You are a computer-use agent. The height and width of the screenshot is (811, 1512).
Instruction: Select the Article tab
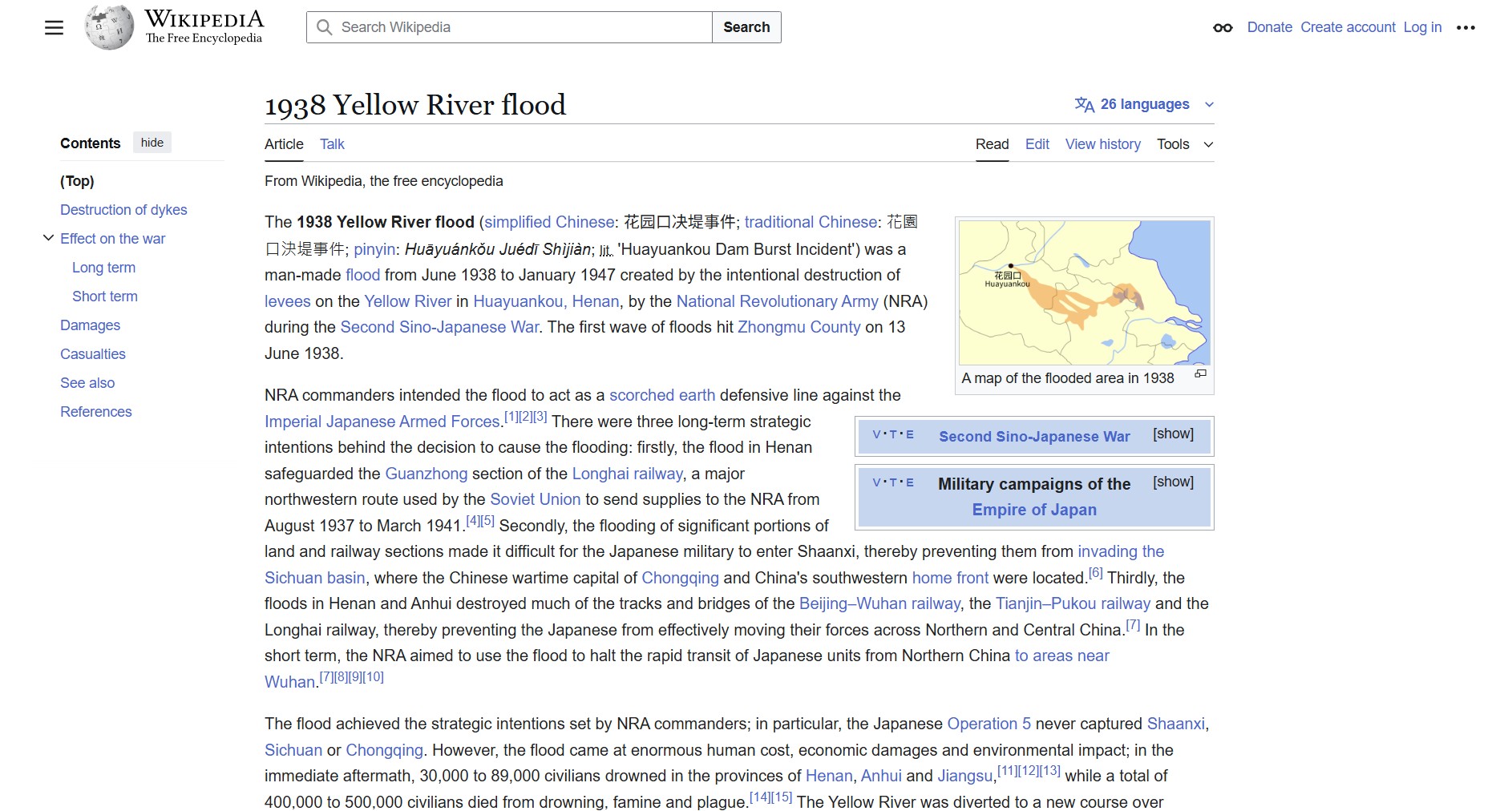284,144
